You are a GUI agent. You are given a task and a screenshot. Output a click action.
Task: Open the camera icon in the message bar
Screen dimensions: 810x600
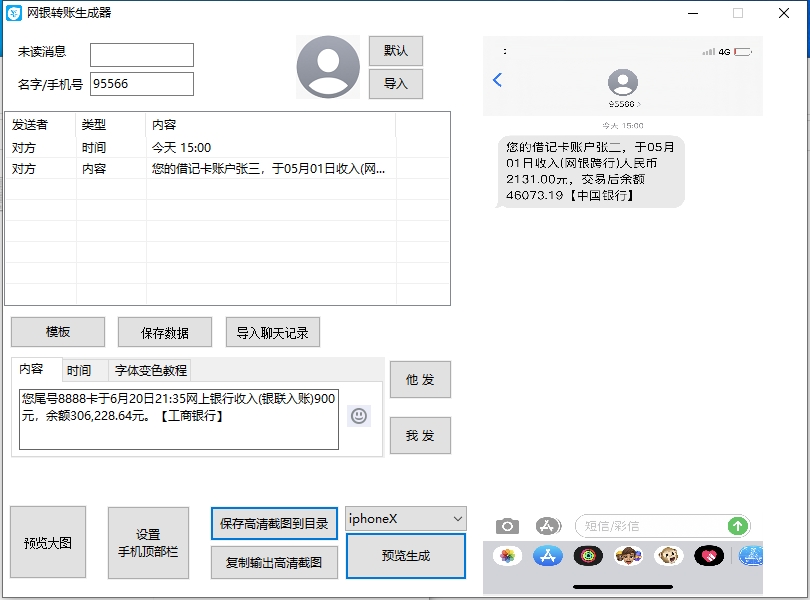click(506, 525)
